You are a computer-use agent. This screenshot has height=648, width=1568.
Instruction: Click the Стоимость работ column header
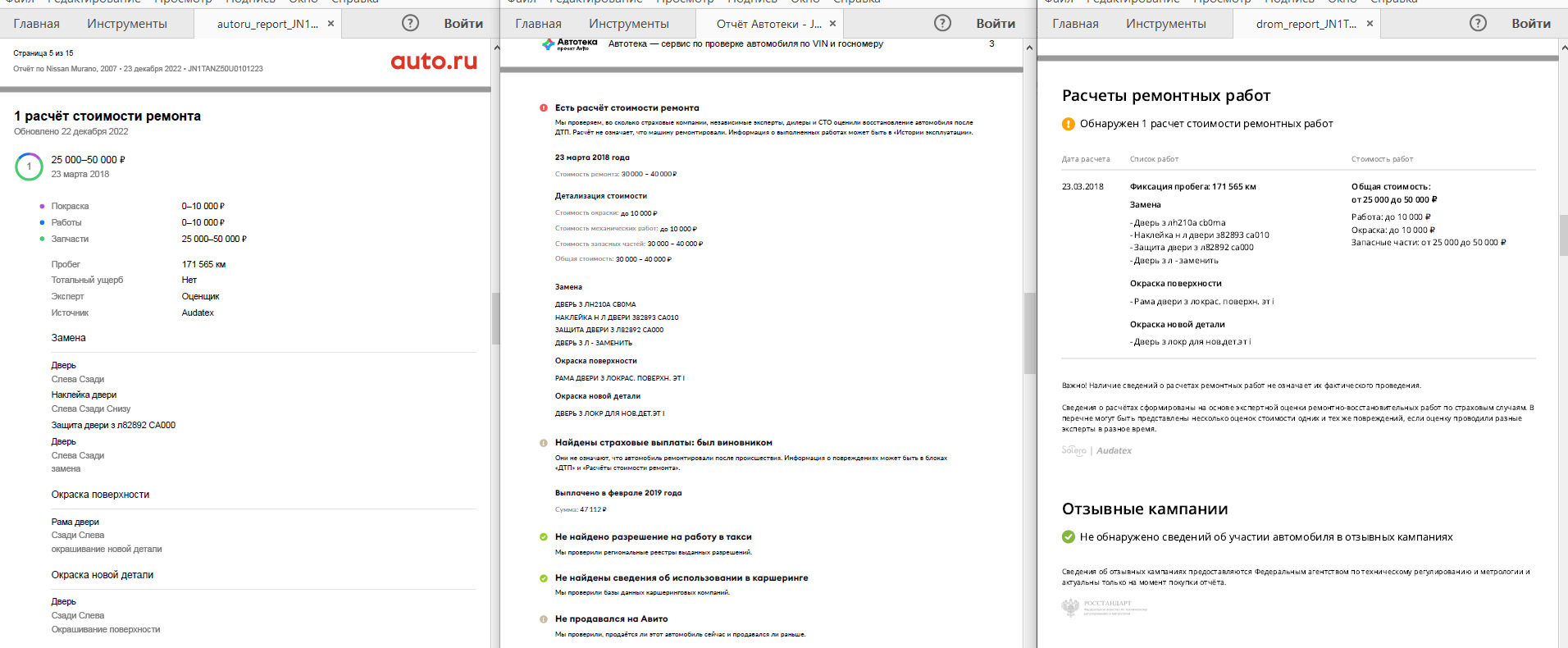(1382, 159)
